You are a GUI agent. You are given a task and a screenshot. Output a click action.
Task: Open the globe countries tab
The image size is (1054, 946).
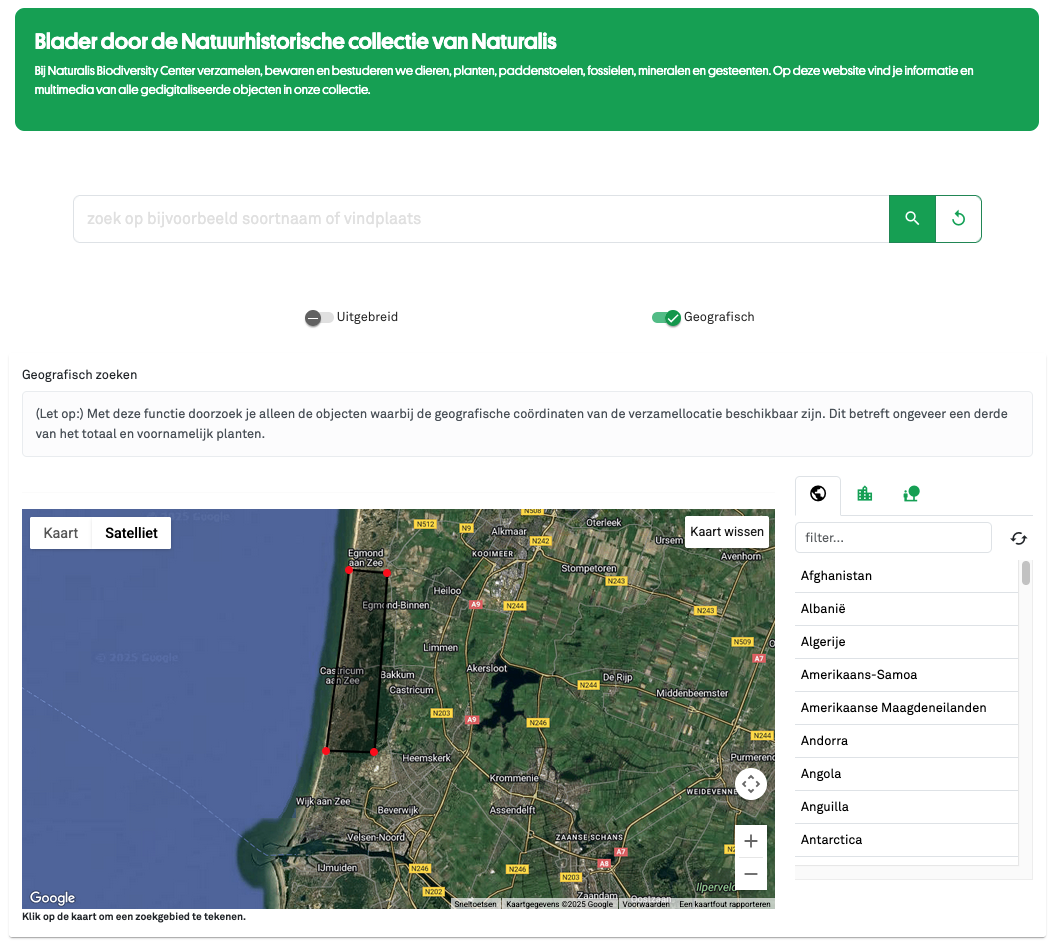818,493
